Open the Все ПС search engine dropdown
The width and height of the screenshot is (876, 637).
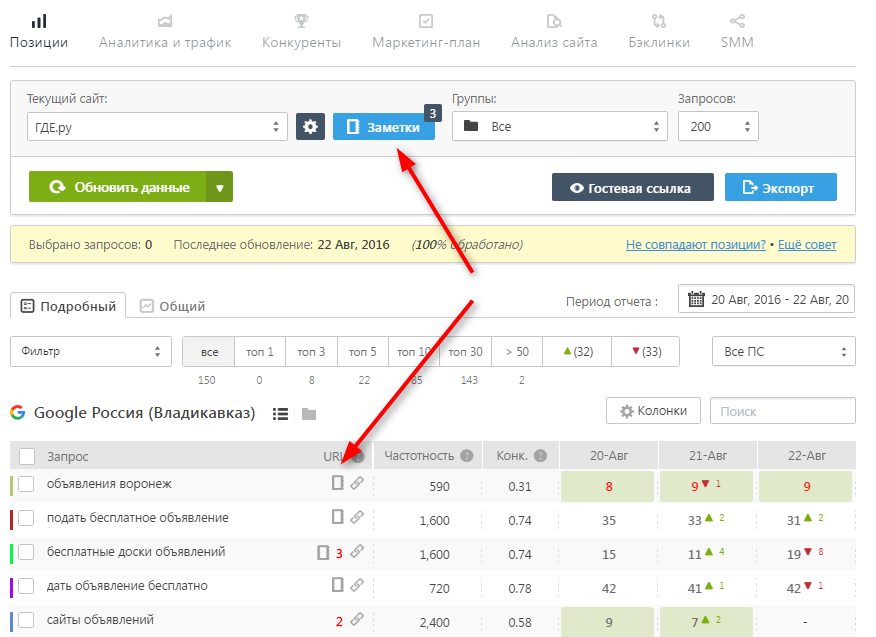tap(784, 351)
